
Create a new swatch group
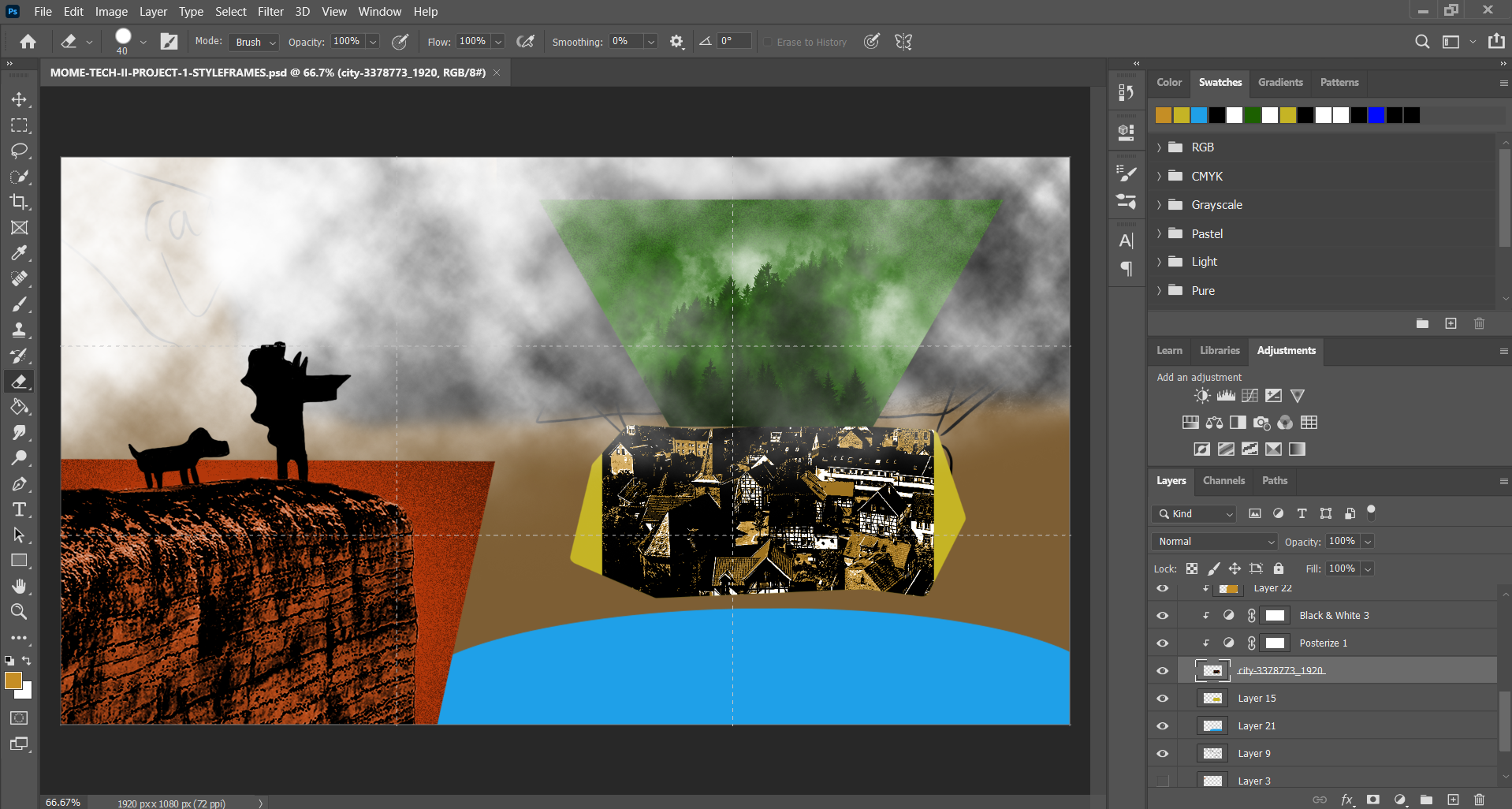(x=1422, y=324)
